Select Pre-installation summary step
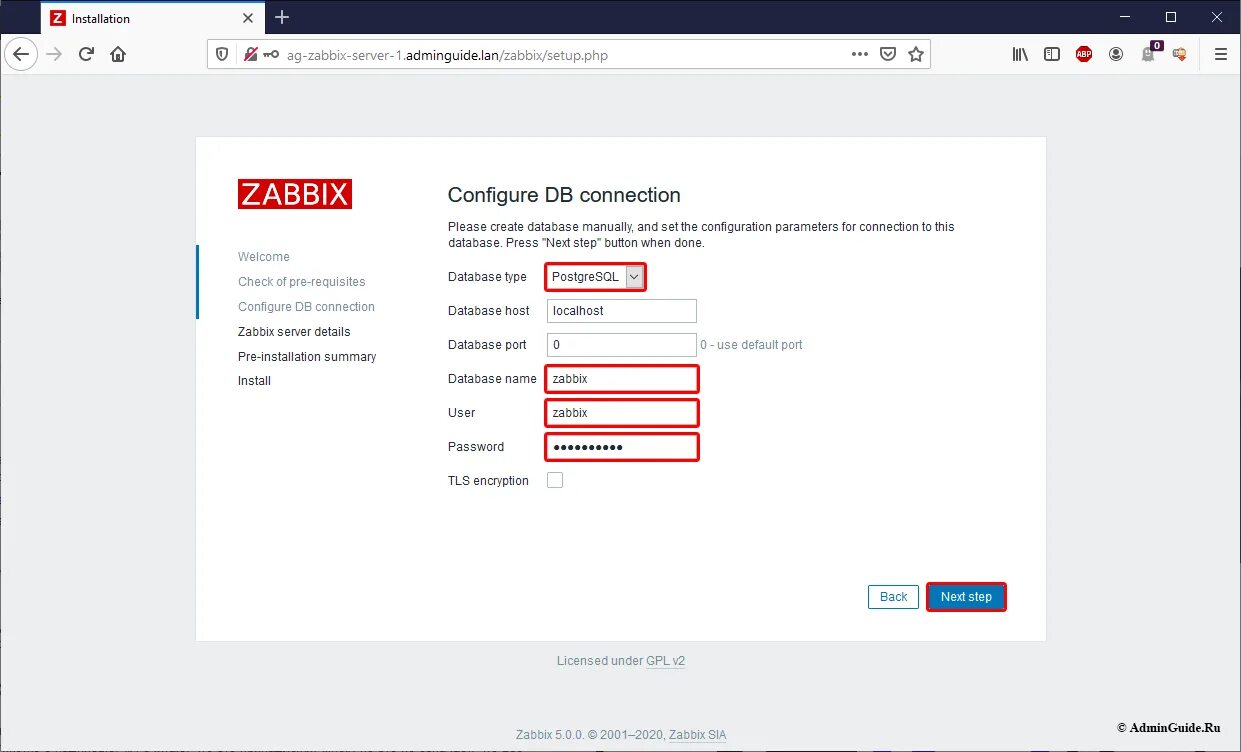The width and height of the screenshot is (1241, 752). (307, 357)
